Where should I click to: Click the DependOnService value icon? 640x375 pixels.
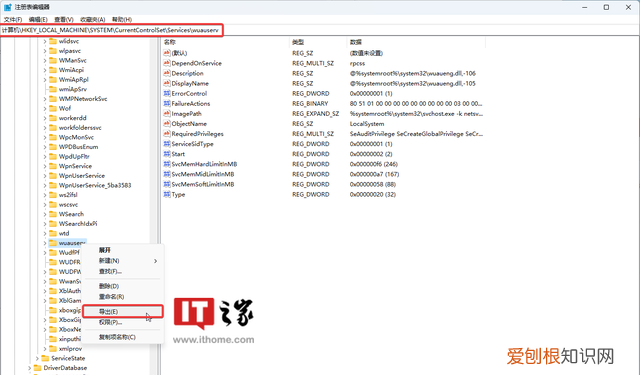pos(167,63)
